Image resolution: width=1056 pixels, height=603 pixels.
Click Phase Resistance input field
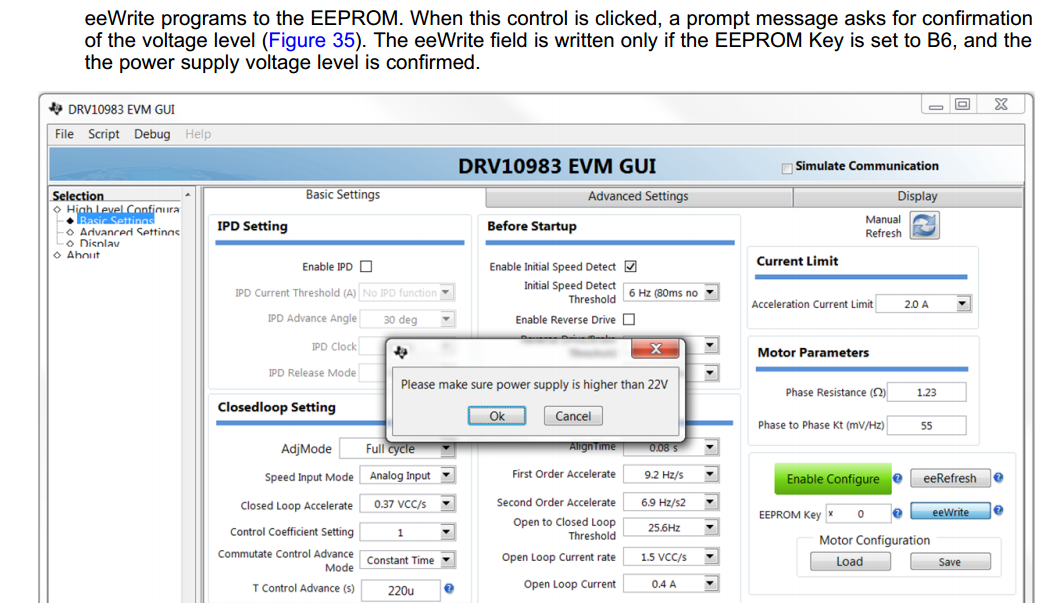click(927, 392)
